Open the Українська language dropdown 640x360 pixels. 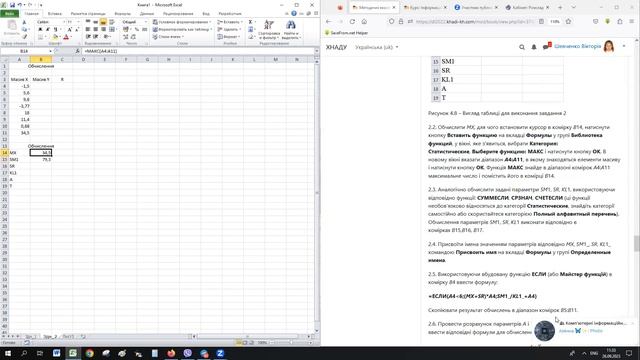pos(376,47)
